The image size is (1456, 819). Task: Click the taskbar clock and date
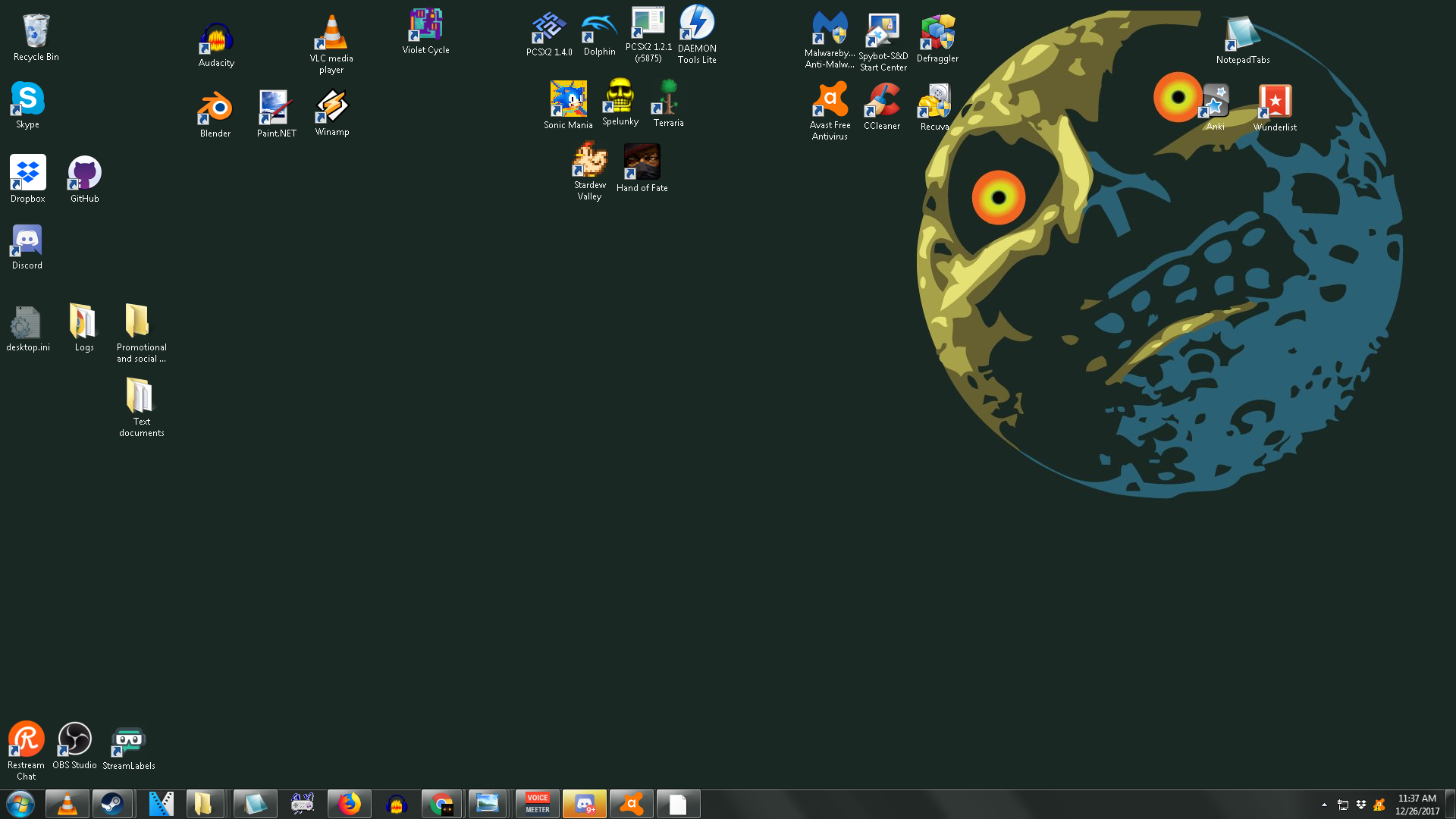pos(1417,805)
